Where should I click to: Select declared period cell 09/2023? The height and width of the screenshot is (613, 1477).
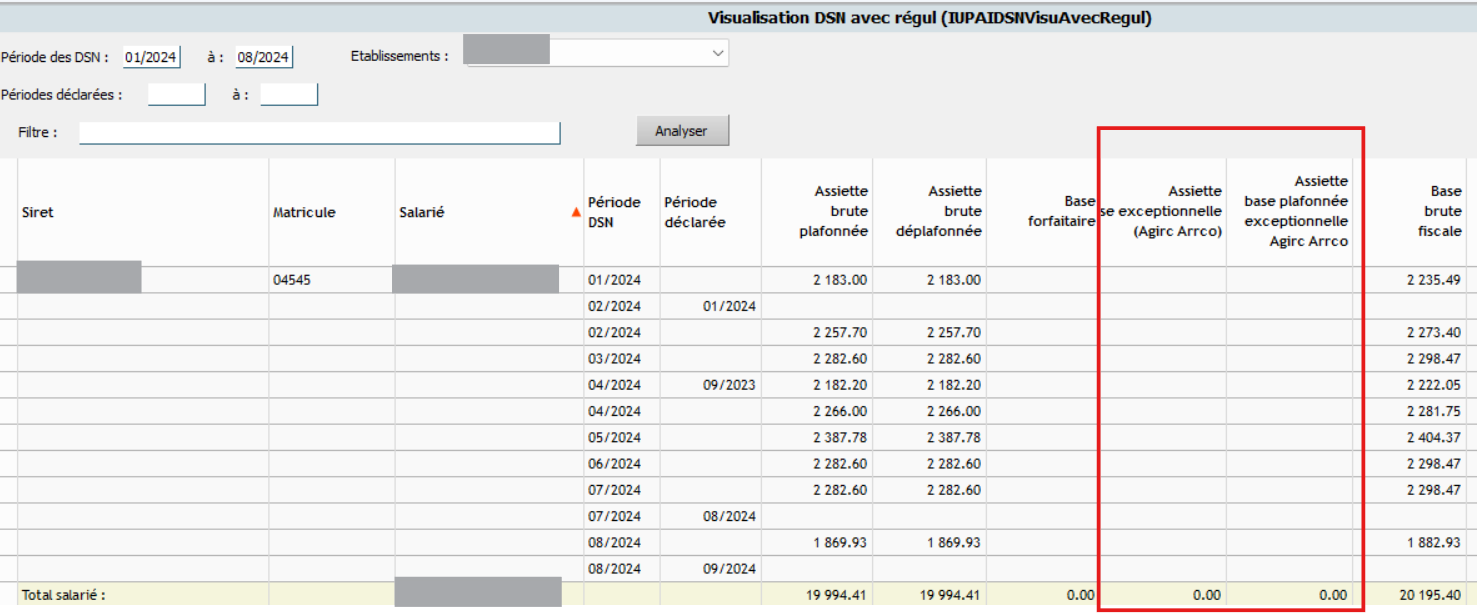(x=729, y=385)
